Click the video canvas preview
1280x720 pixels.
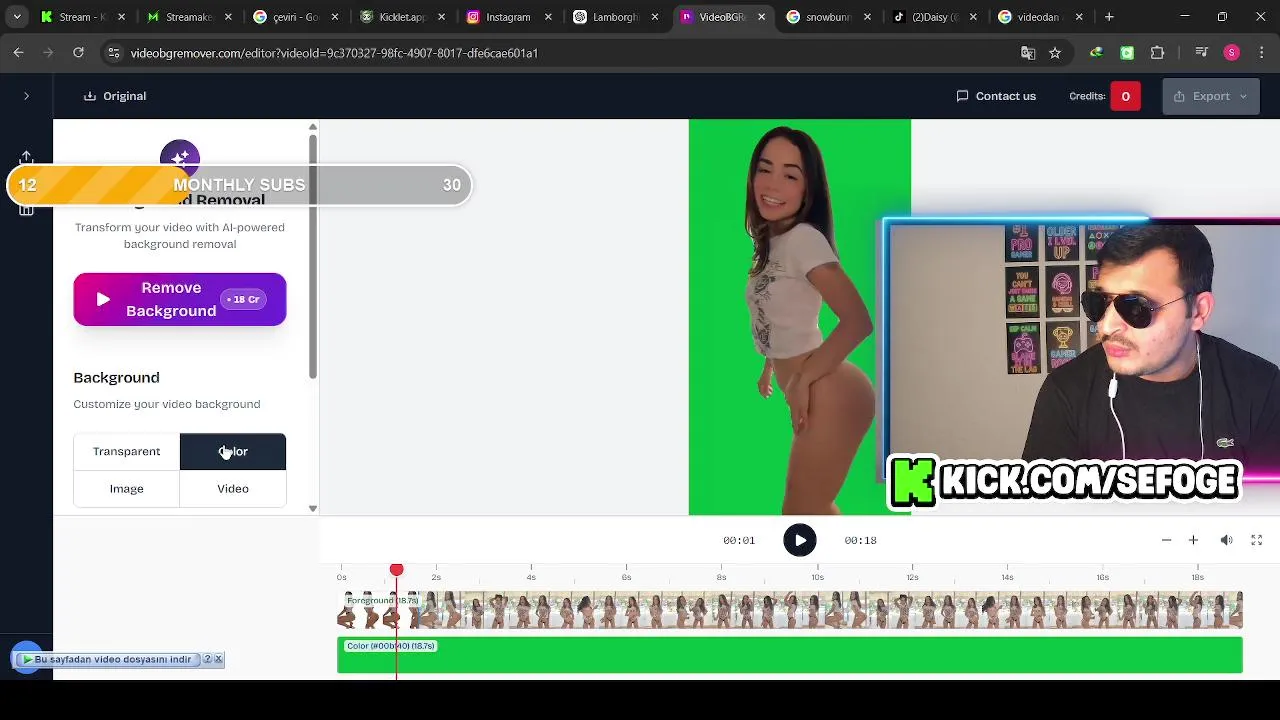click(x=799, y=317)
